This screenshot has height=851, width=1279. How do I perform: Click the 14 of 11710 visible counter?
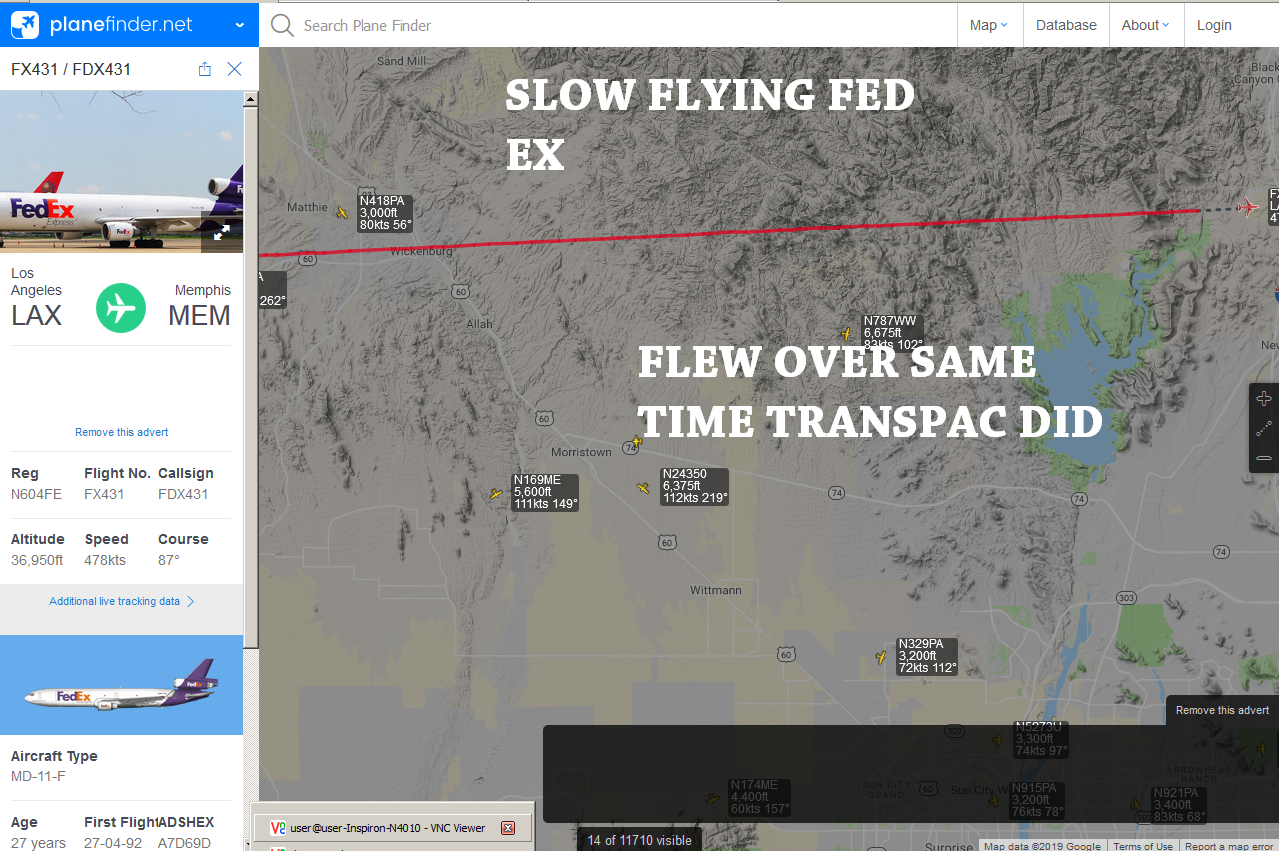[x=640, y=840]
